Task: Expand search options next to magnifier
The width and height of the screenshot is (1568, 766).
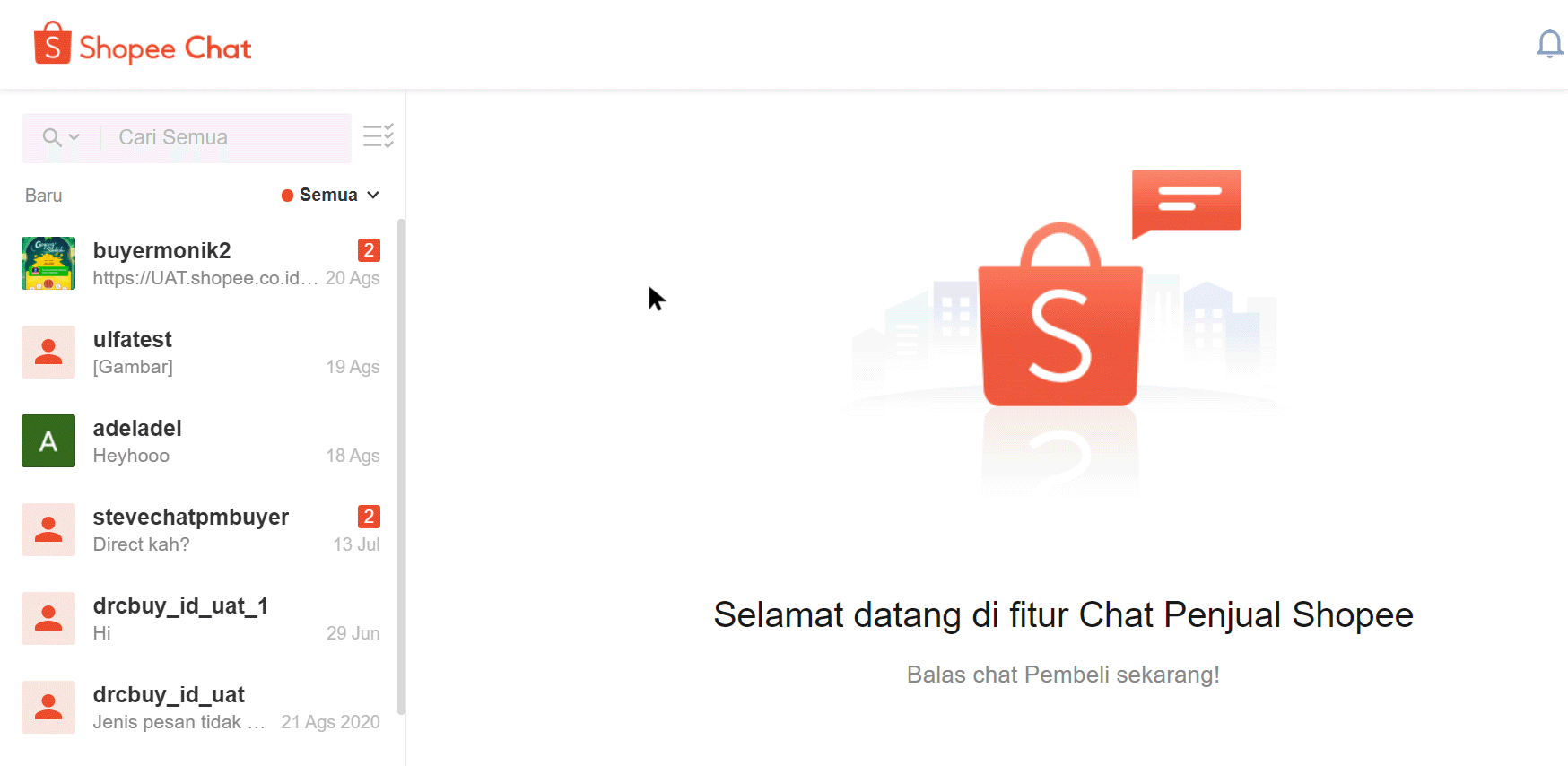Action: [x=74, y=137]
